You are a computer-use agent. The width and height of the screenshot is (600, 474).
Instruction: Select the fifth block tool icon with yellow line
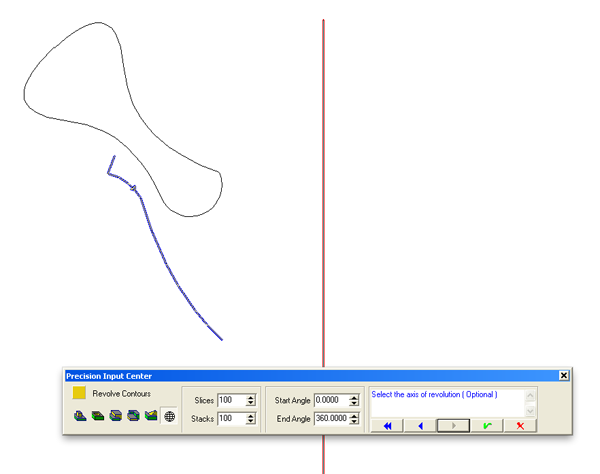point(151,416)
